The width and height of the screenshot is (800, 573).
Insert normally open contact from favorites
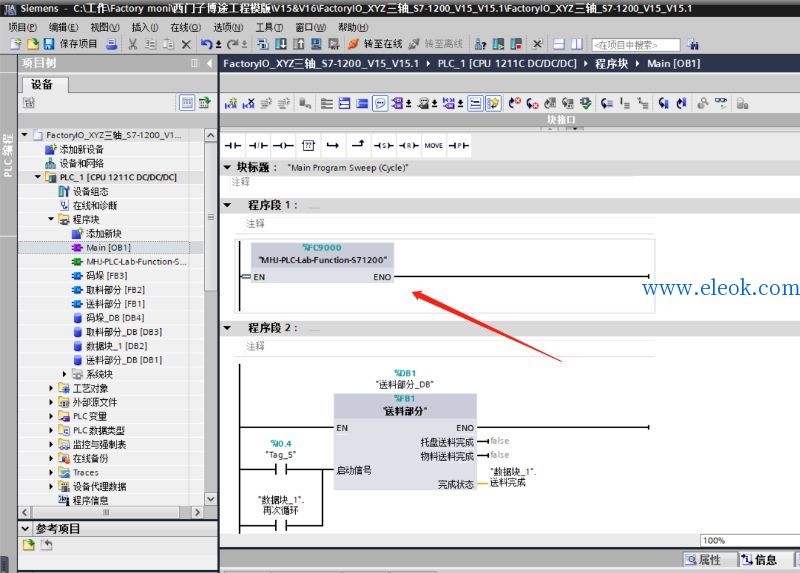[233, 145]
